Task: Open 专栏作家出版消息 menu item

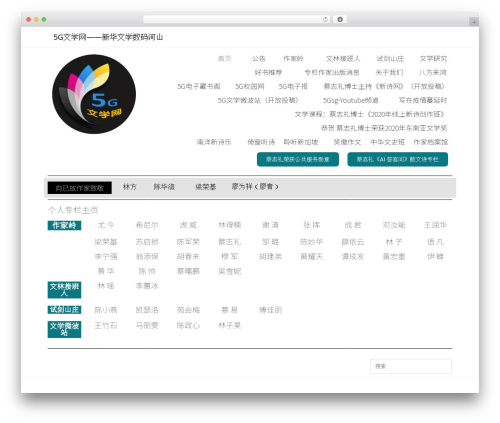Action: pyautogui.click(x=332, y=72)
